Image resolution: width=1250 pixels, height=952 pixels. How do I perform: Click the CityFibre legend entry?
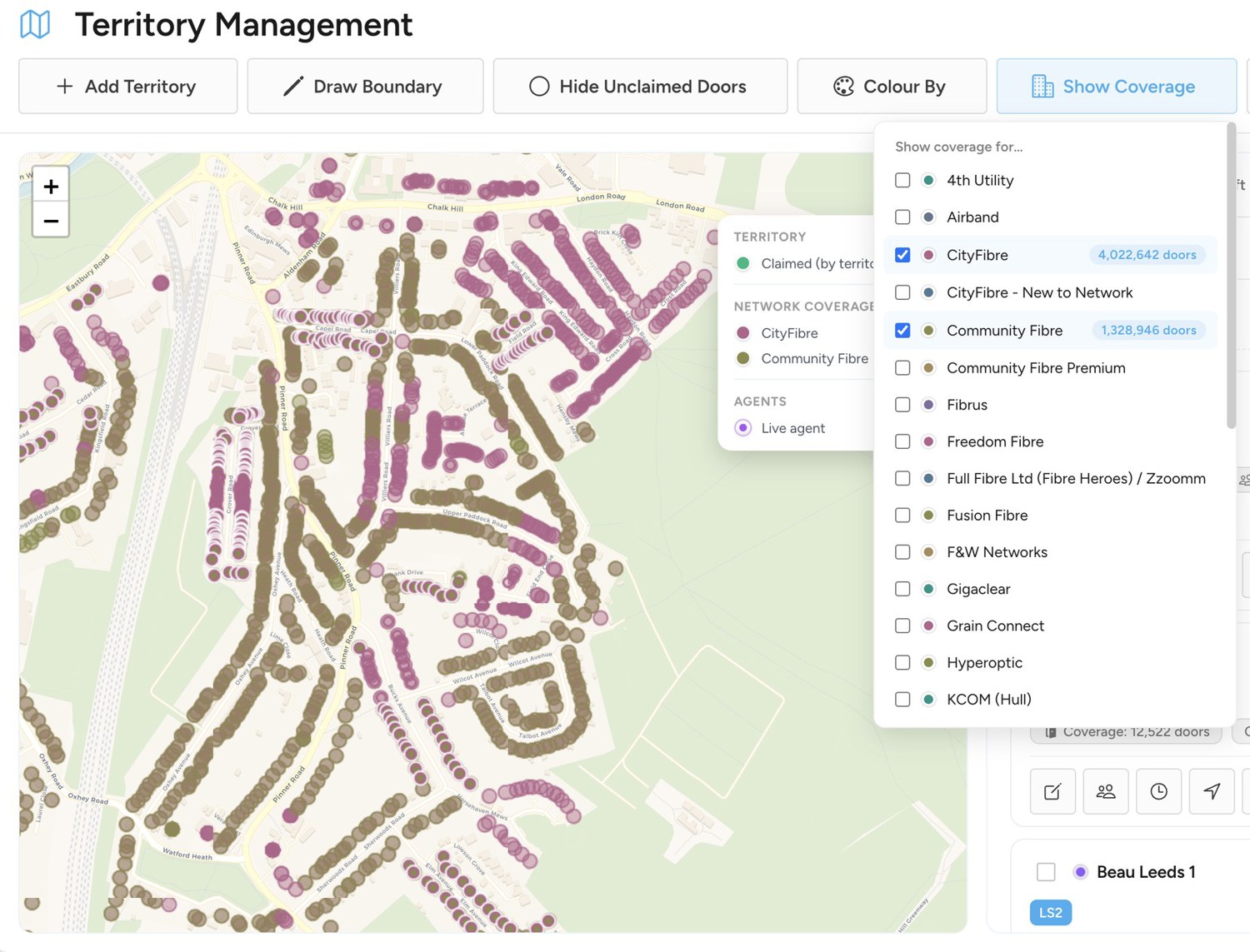[777, 333]
